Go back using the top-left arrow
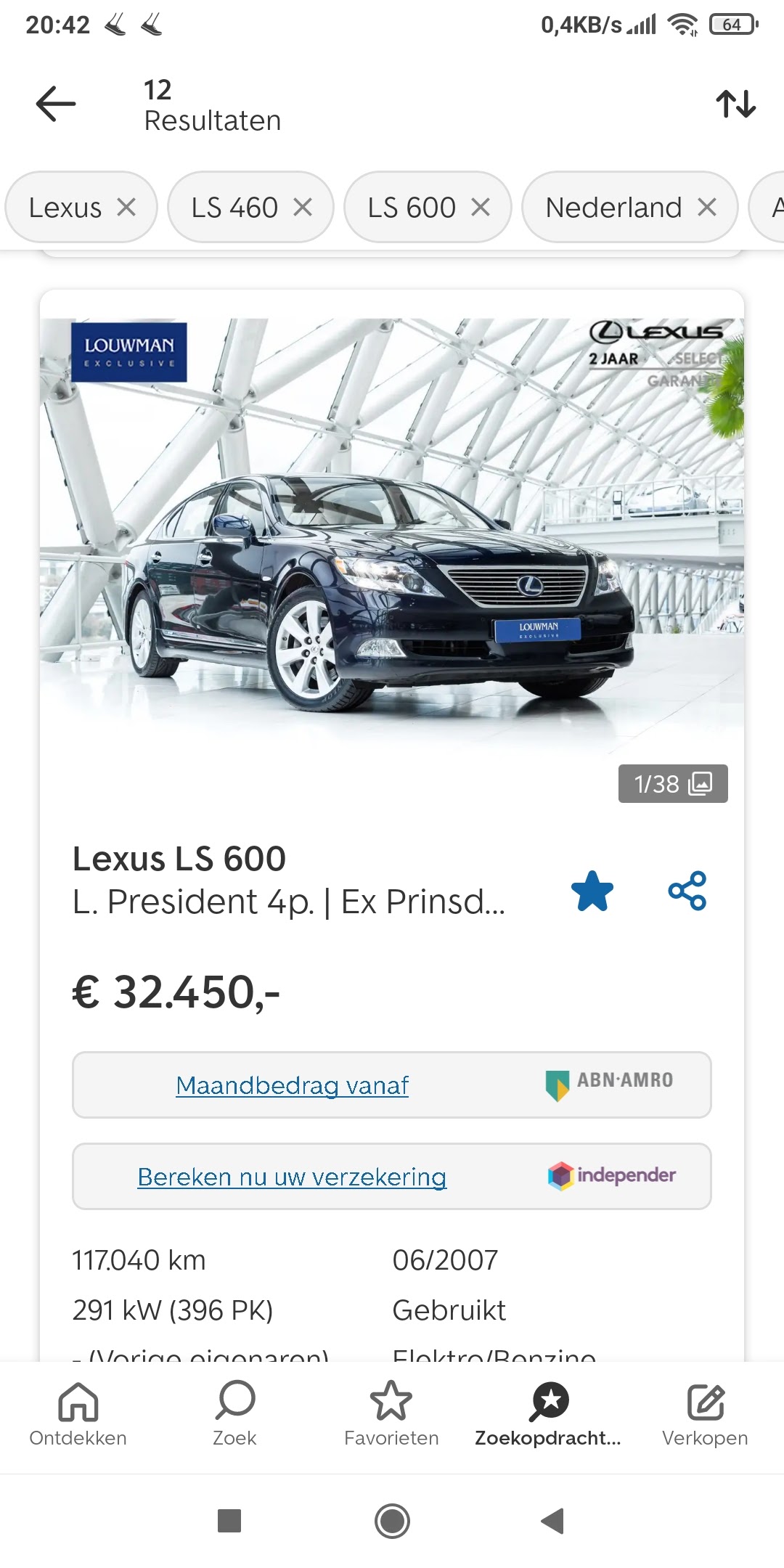 pyautogui.click(x=56, y=103)
